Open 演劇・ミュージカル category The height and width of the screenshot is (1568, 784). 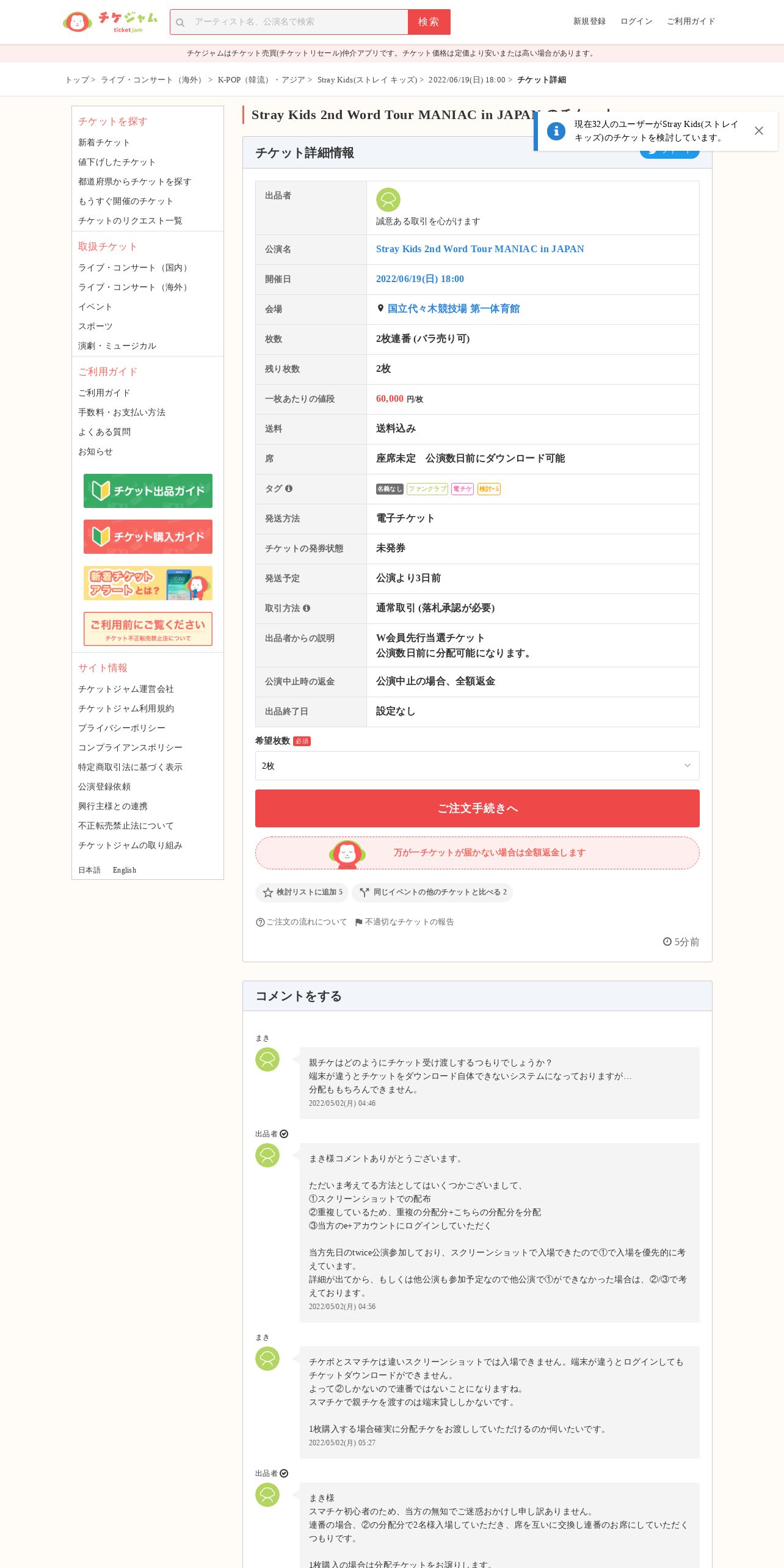117,346
